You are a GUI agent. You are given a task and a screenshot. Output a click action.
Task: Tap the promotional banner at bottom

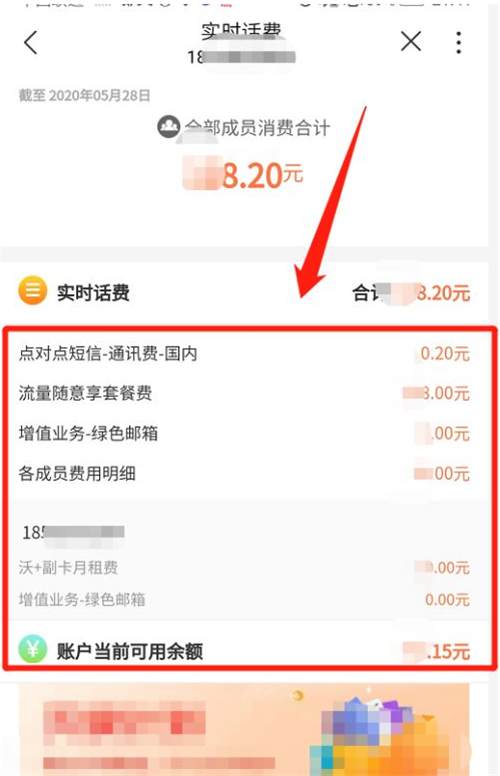coord(244,729)
